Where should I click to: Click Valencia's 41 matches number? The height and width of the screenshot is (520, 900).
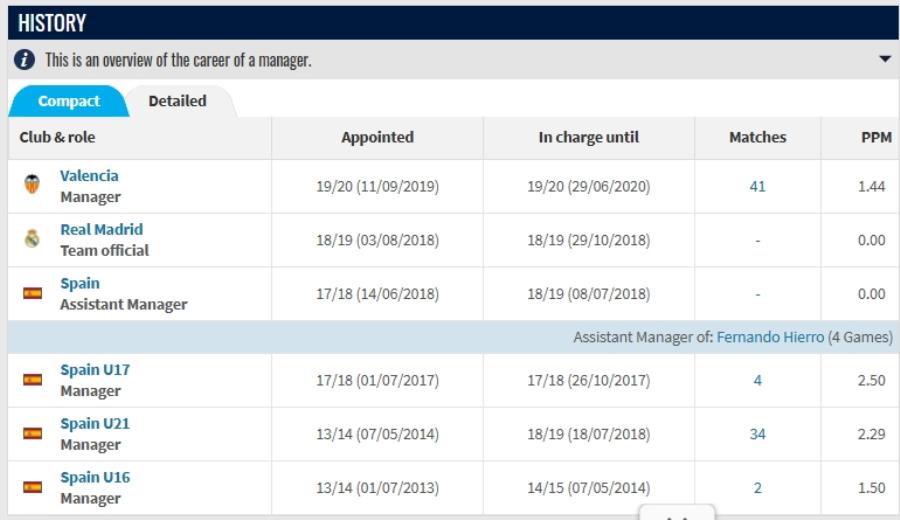757,186
